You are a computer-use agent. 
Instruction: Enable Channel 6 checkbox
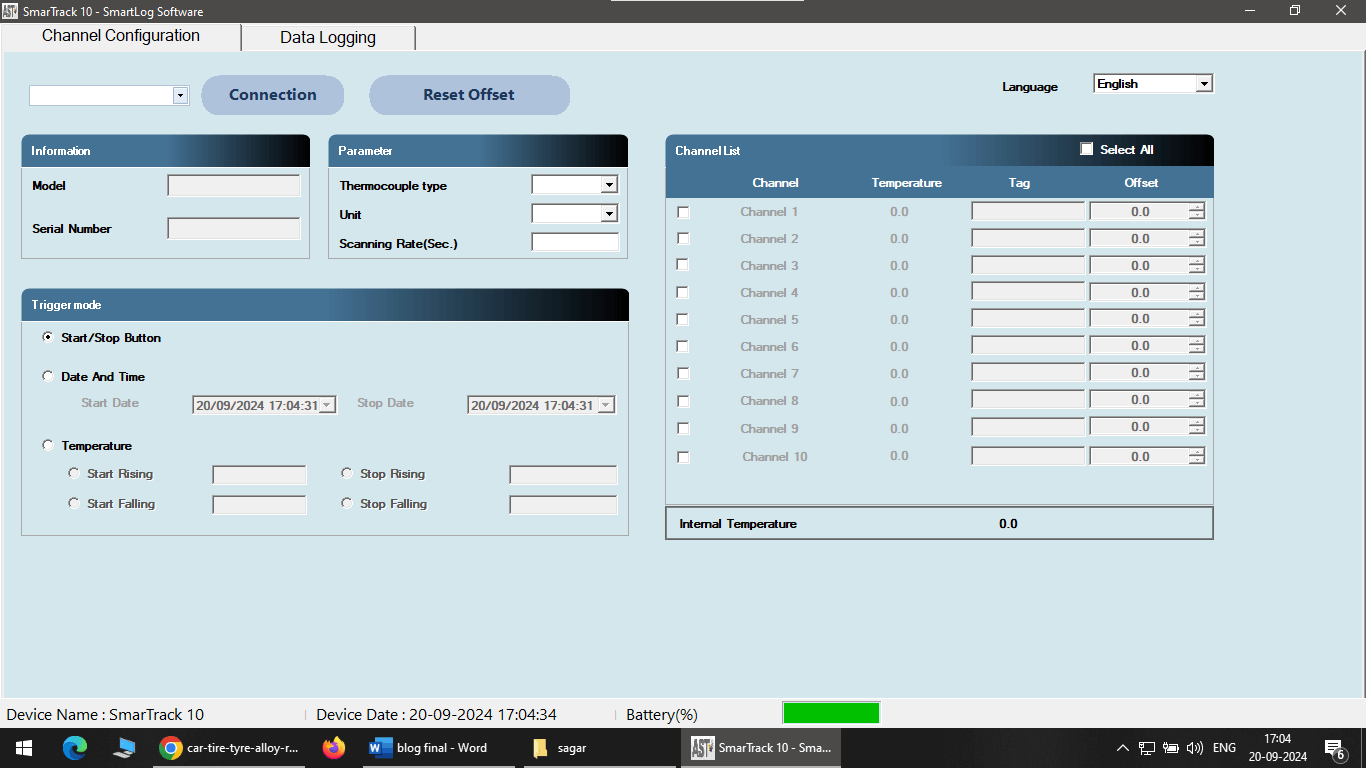(x=683, y=346)
